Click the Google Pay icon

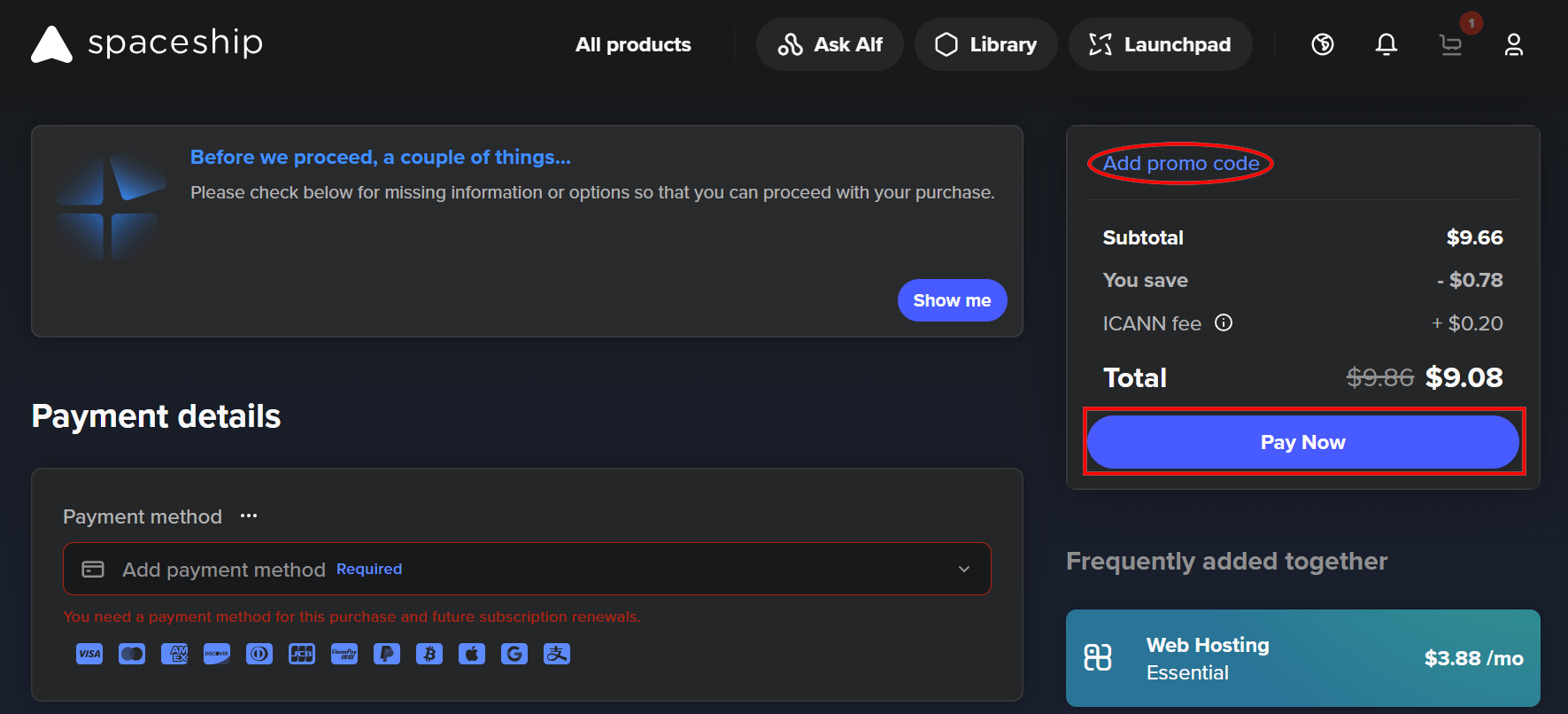514,654
